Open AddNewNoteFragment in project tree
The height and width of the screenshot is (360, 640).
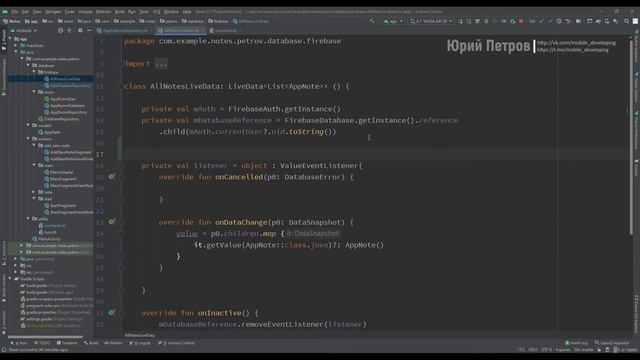[68, 152]
